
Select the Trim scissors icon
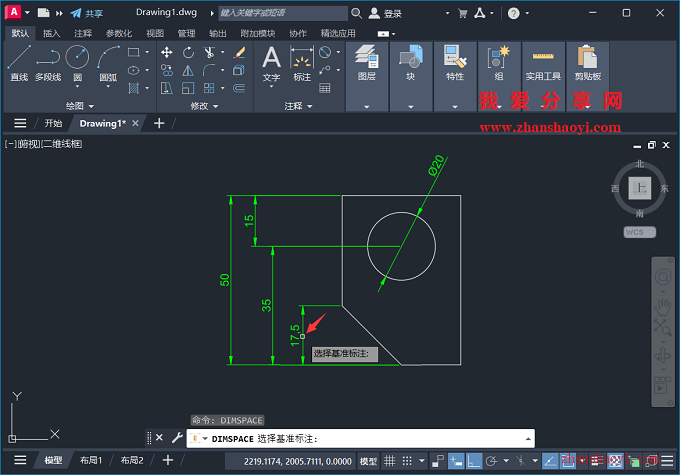tap(209, 52)
